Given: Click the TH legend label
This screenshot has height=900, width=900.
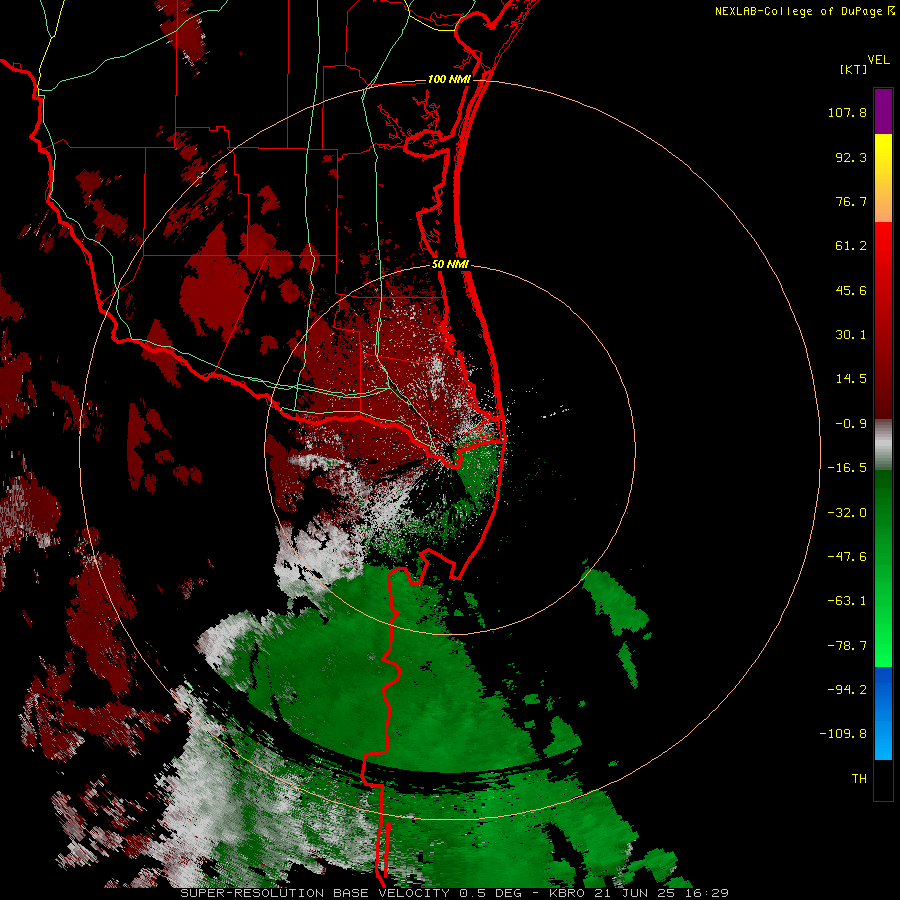Looking at the screenshot, I should click(x=859, y=778).
